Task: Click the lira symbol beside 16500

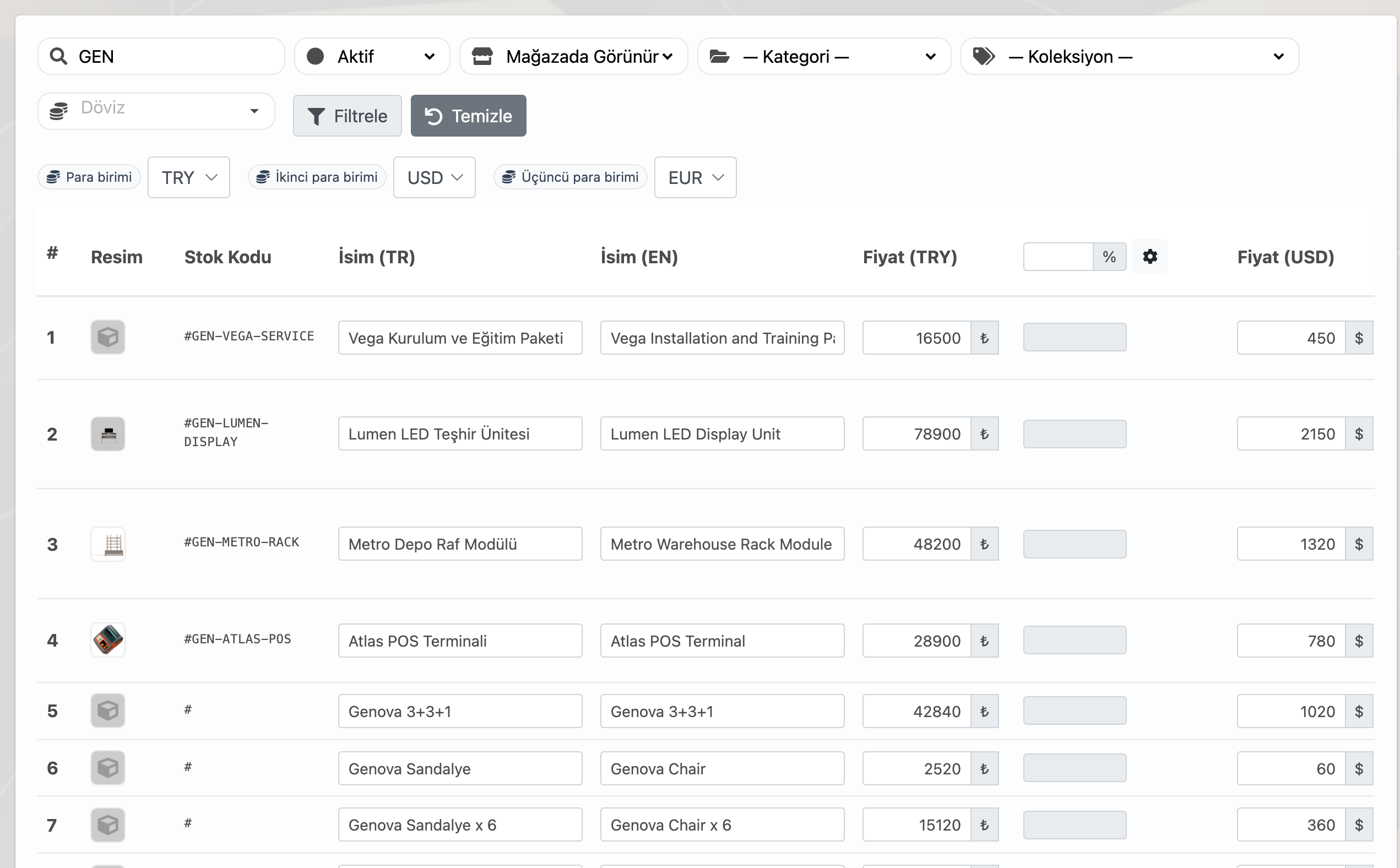Action: click(984, 338)
